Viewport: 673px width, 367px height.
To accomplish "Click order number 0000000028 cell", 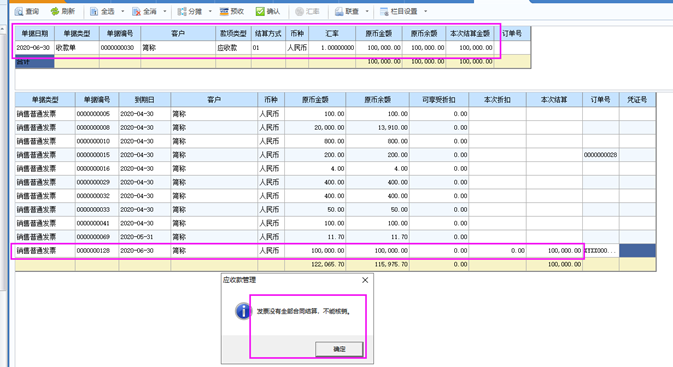I will tap(600, 155).
